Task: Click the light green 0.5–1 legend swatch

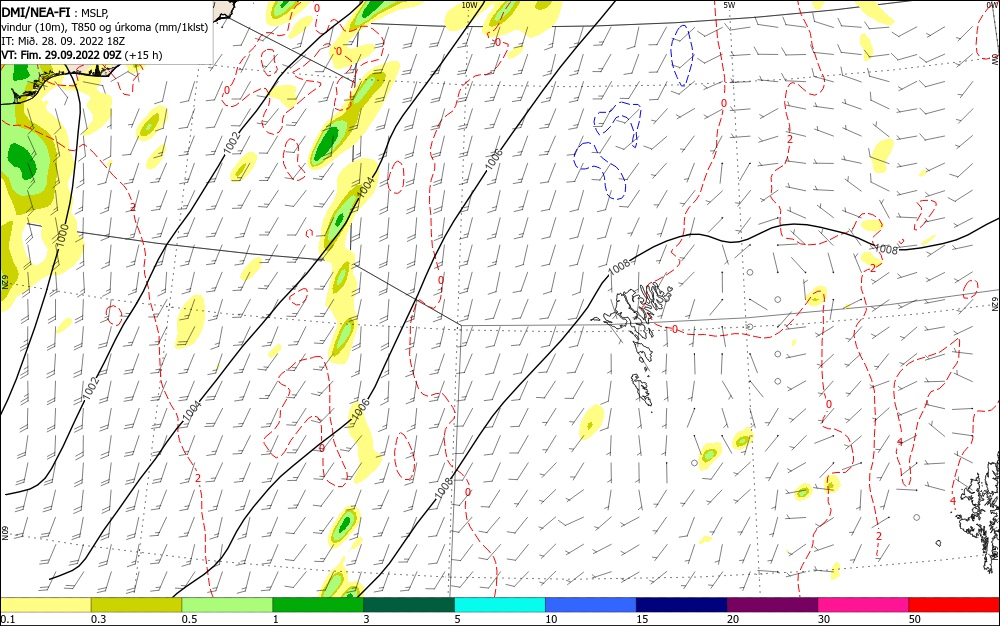Action: [227, 604]
